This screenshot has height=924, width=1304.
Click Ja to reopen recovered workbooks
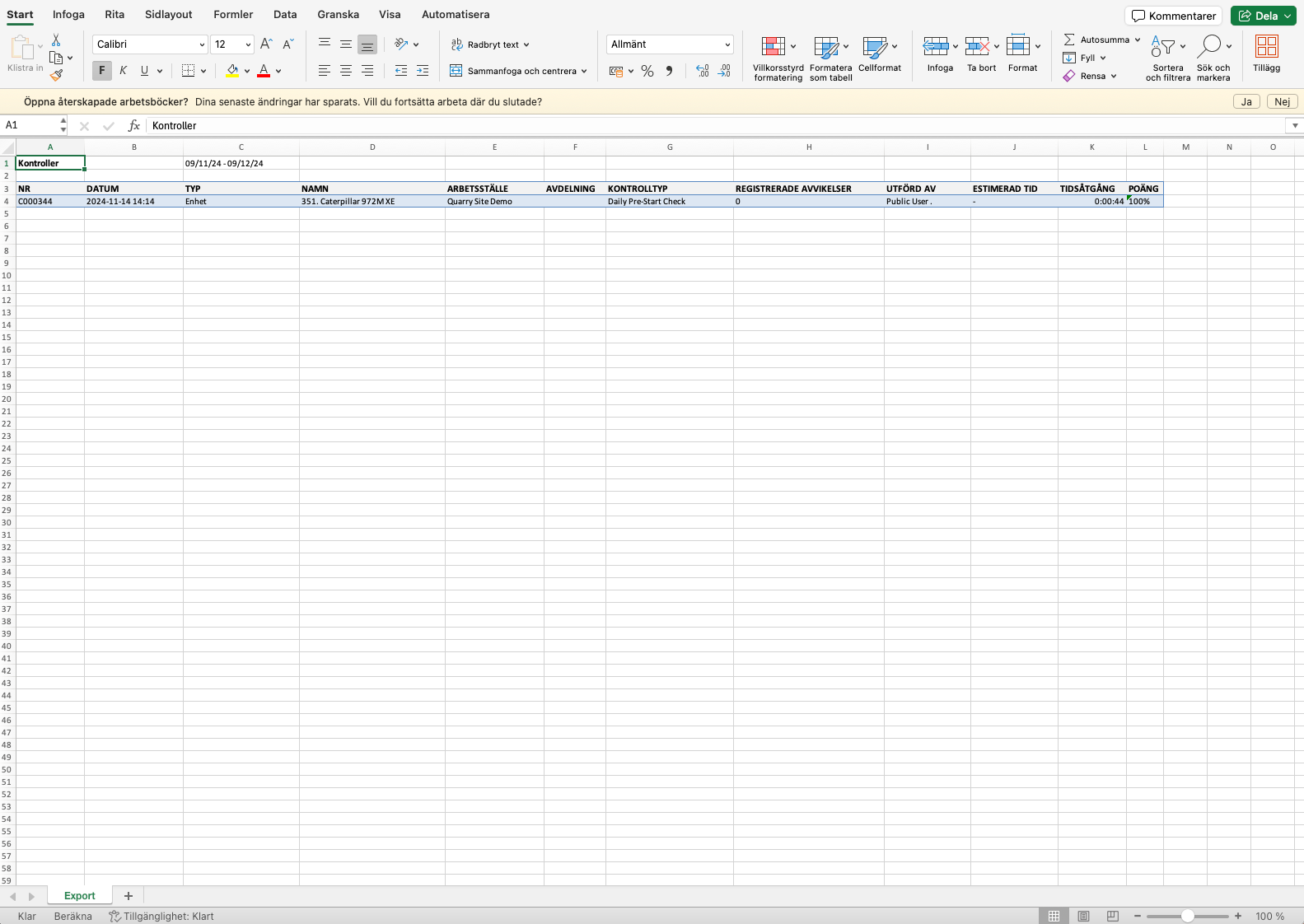(x=1246, y=102)
